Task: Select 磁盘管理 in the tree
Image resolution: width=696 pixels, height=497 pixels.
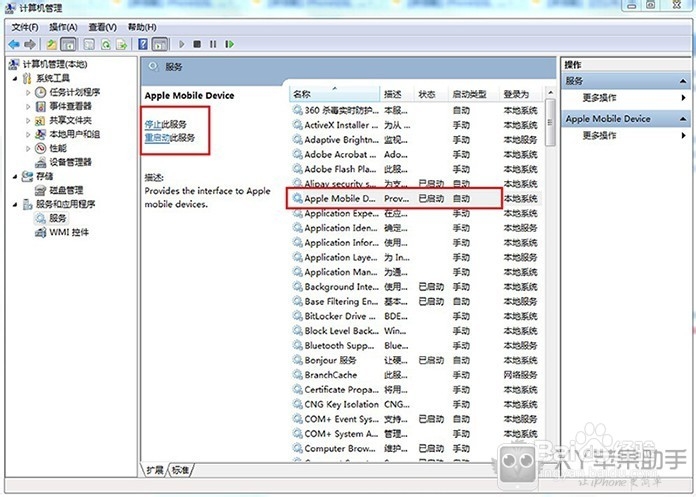Action: click(66, 190)
